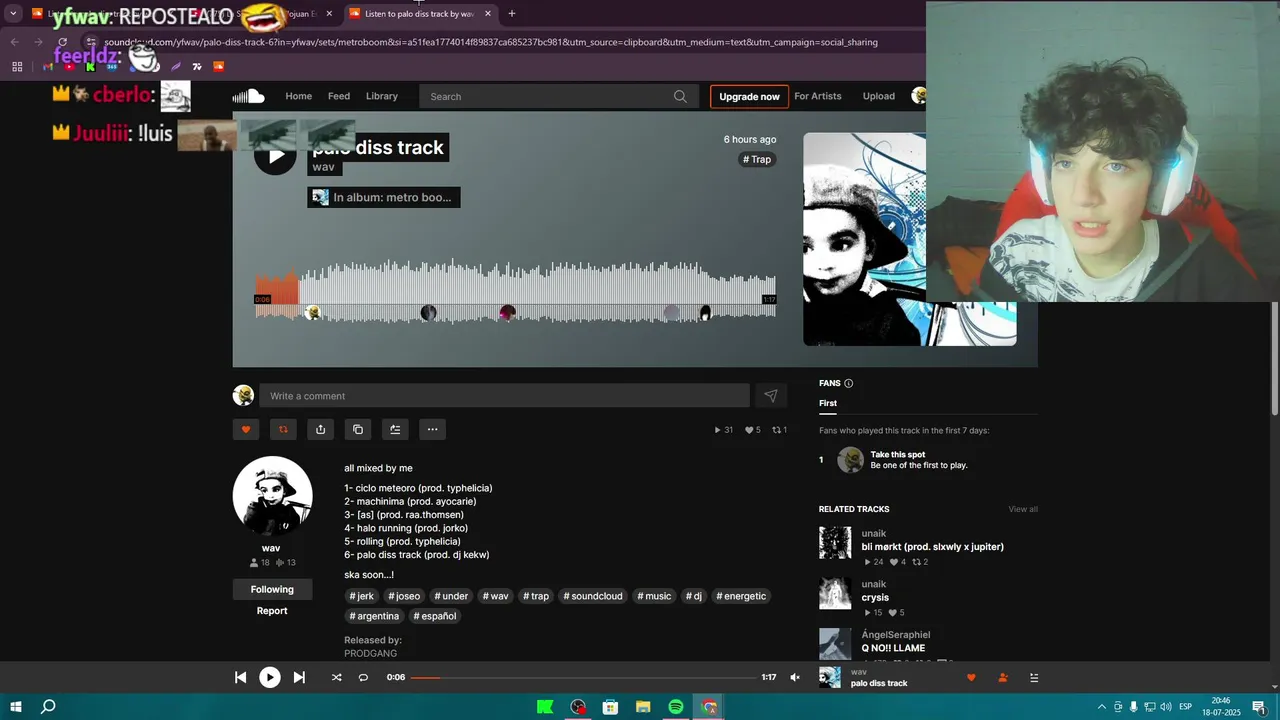This screenshot has height=720, width=1280.
Task: Click the #under tag
Action: 451,596
